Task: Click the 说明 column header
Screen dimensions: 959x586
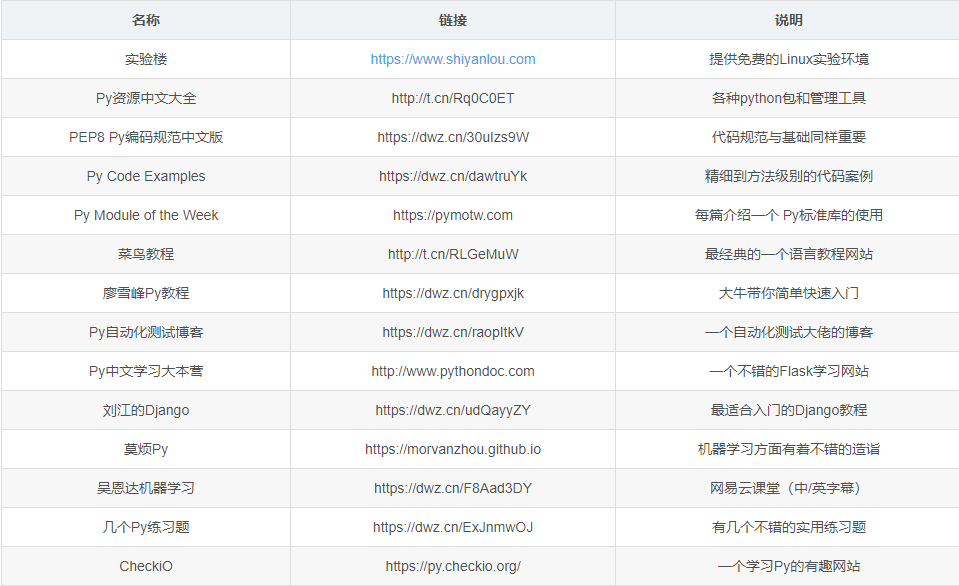Action: (788, 20)
